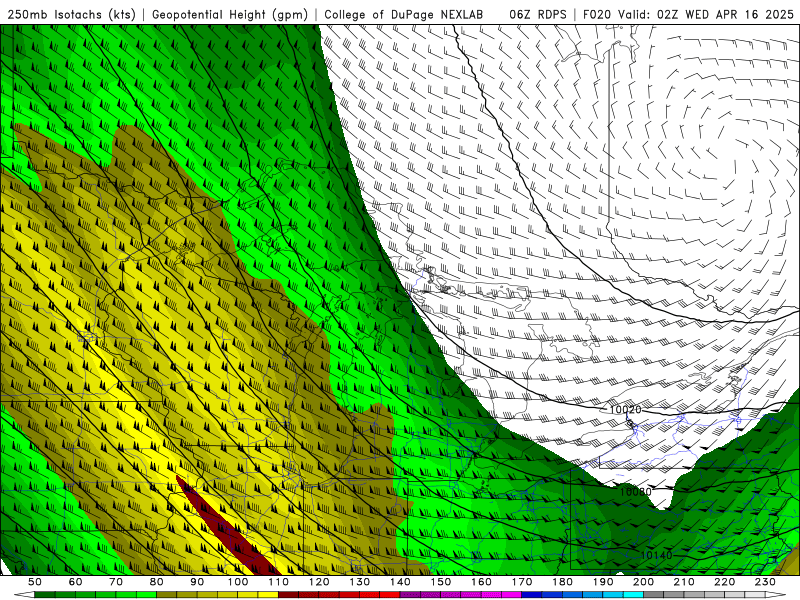Click the colorbar label 220
800x600 pixels.
(725, 582)
